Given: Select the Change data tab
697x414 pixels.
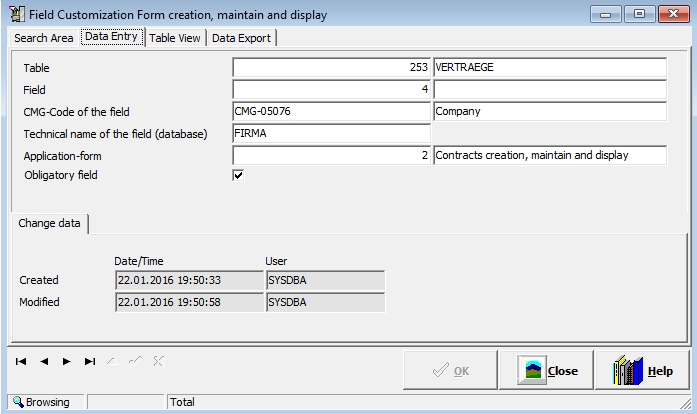Looking at the screenshot, I should point(49,224).
